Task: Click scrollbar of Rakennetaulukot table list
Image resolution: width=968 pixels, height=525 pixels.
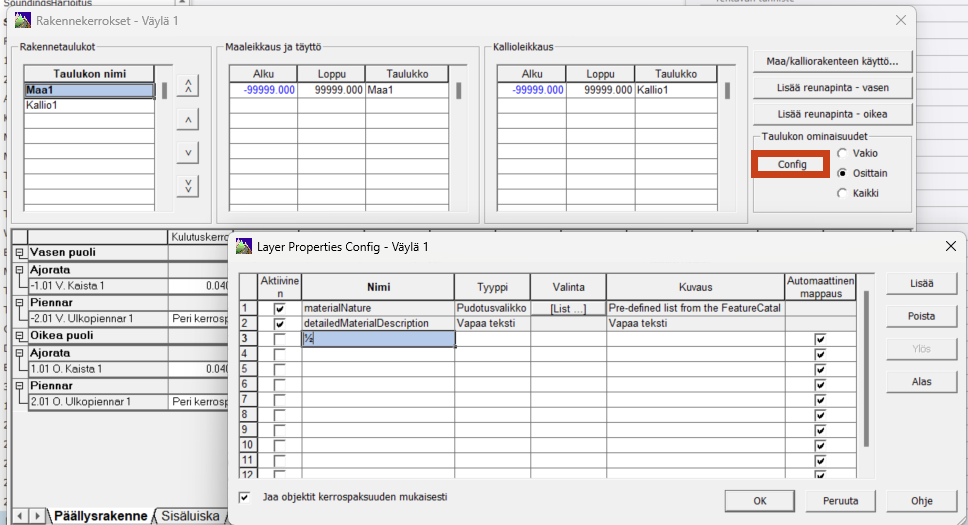Action: click(x=164, y=91)
